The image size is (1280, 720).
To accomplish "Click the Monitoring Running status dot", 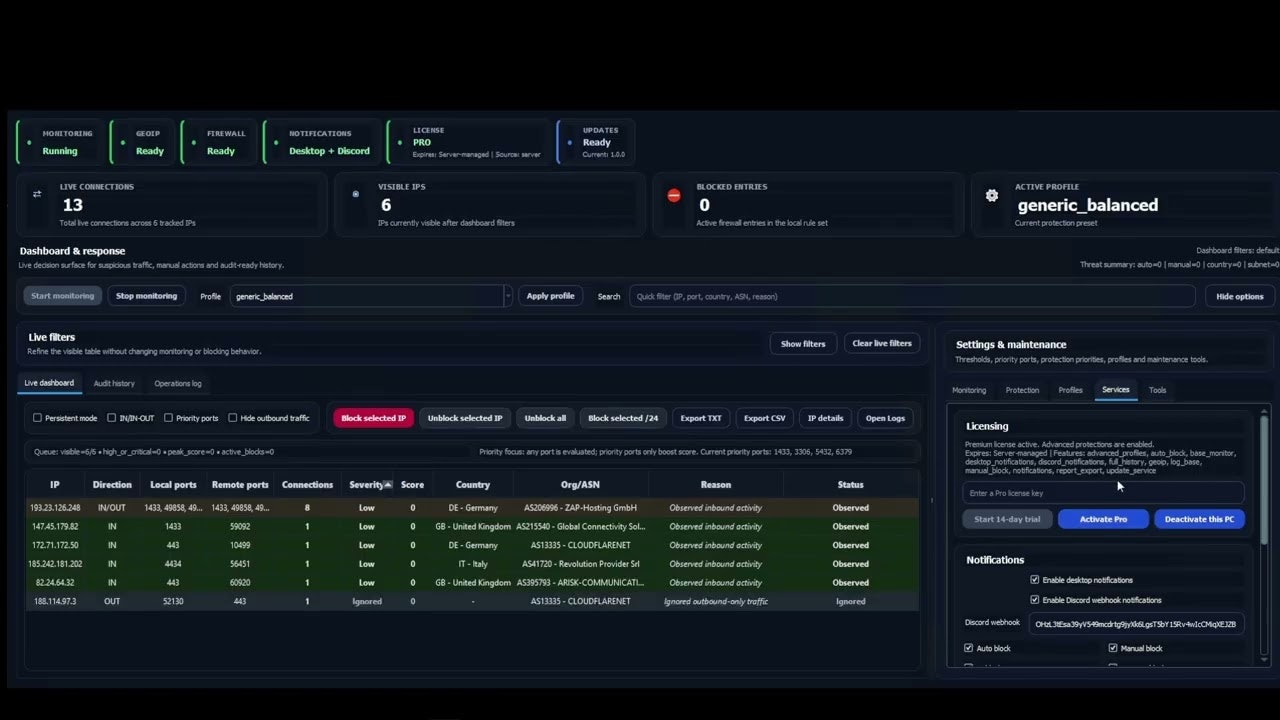I will pos(29,143).
